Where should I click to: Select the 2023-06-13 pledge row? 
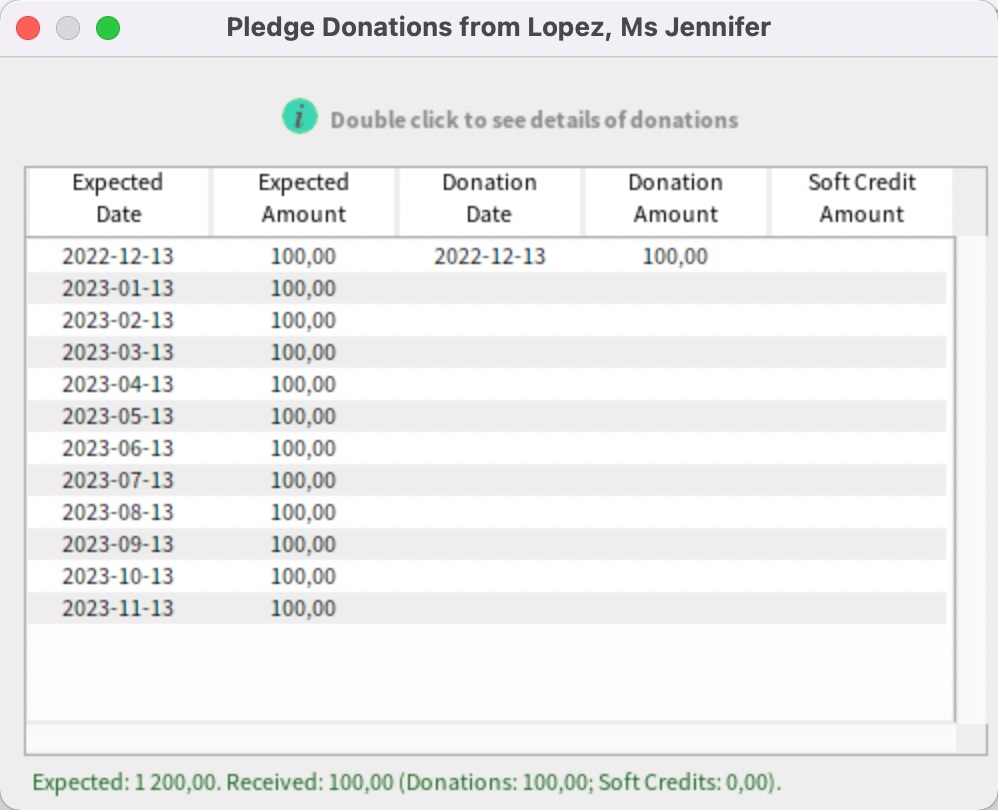(117, 448)
